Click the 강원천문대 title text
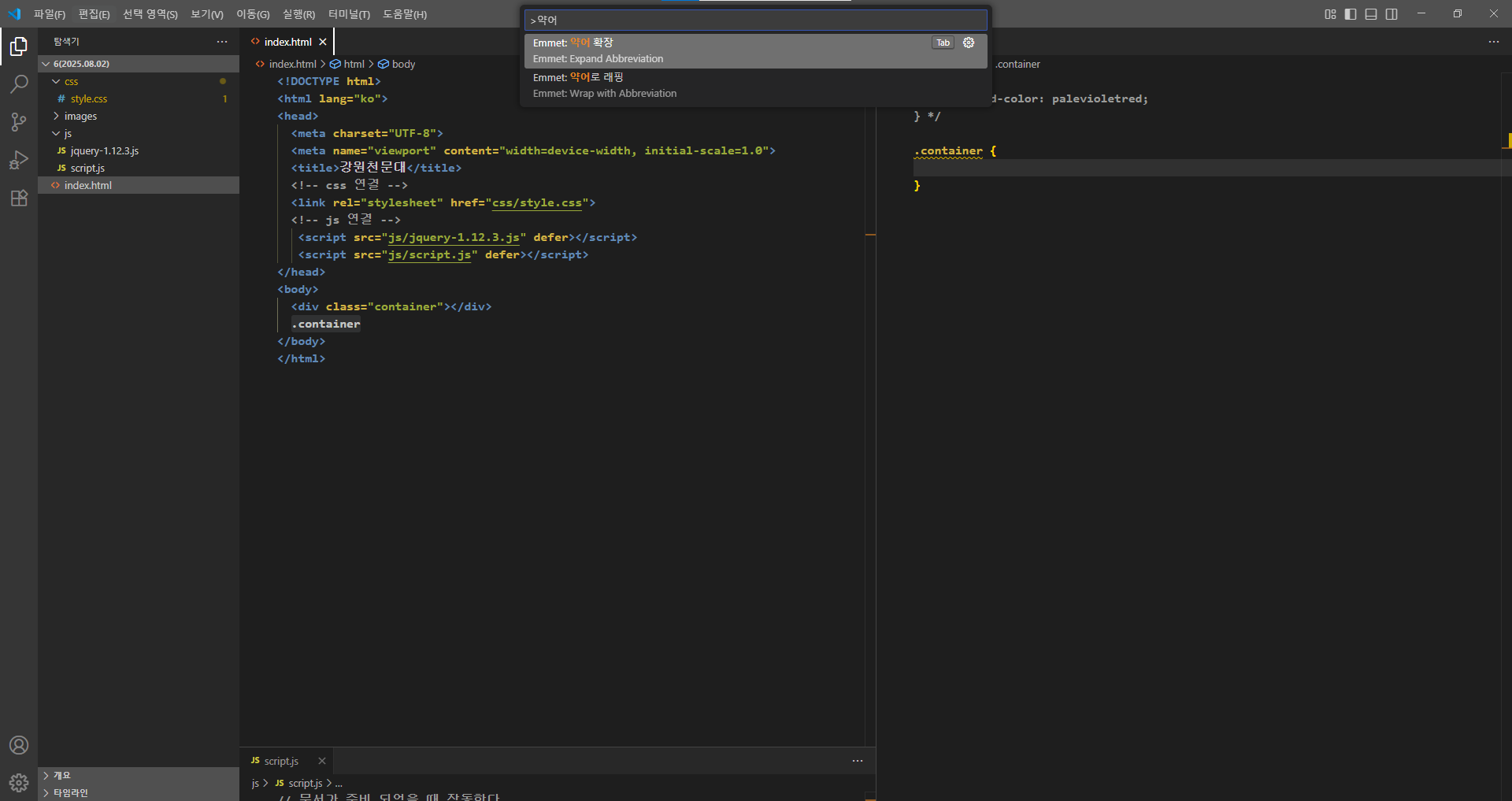This screenshot has height=801, width=1512. click(x=372, y=168)
